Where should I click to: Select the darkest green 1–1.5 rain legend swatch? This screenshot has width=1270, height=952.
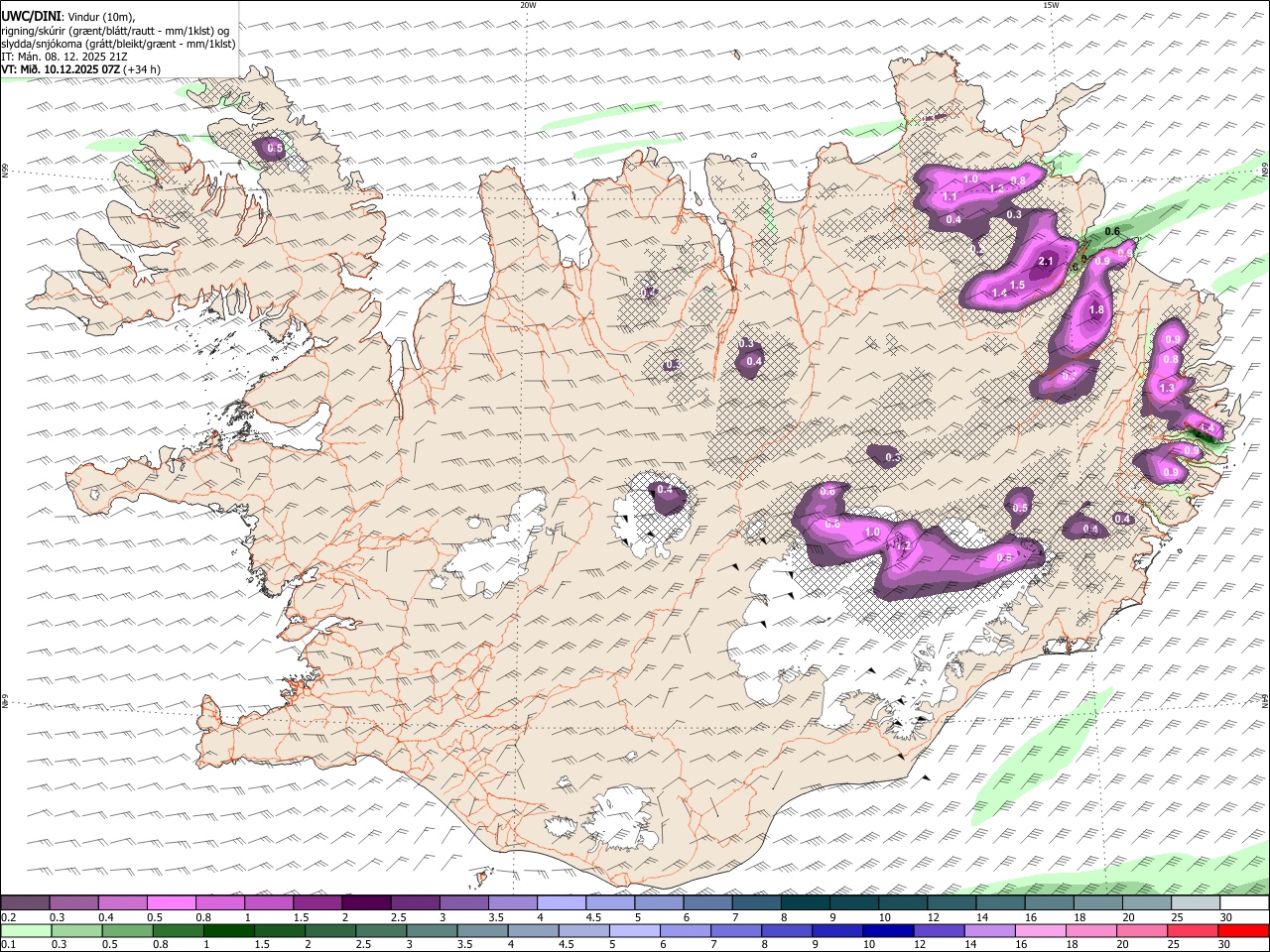pyautogui.click(x=229, y=931)
